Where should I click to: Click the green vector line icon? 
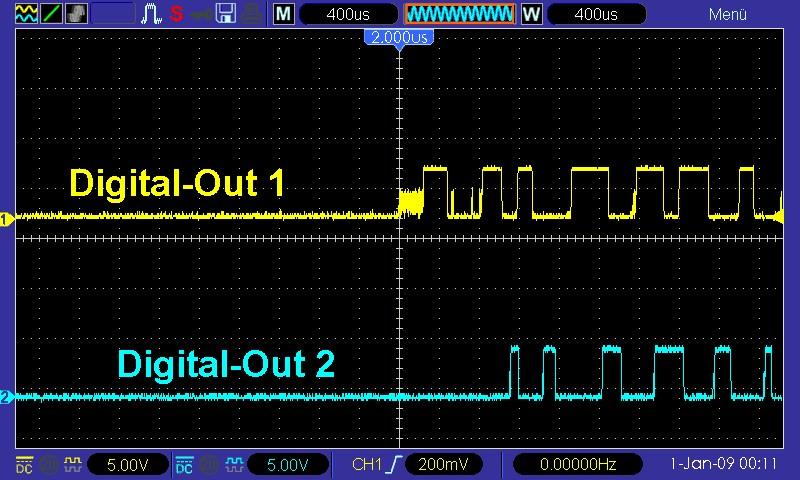(51, 13)
